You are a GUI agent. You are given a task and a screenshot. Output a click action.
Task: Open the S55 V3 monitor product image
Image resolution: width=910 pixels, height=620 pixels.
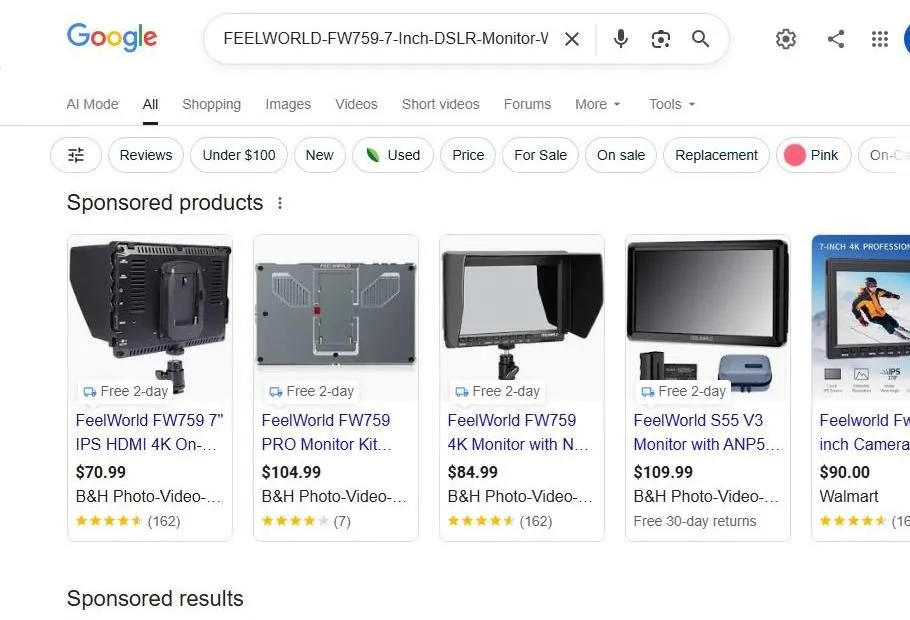coord(707,318)
